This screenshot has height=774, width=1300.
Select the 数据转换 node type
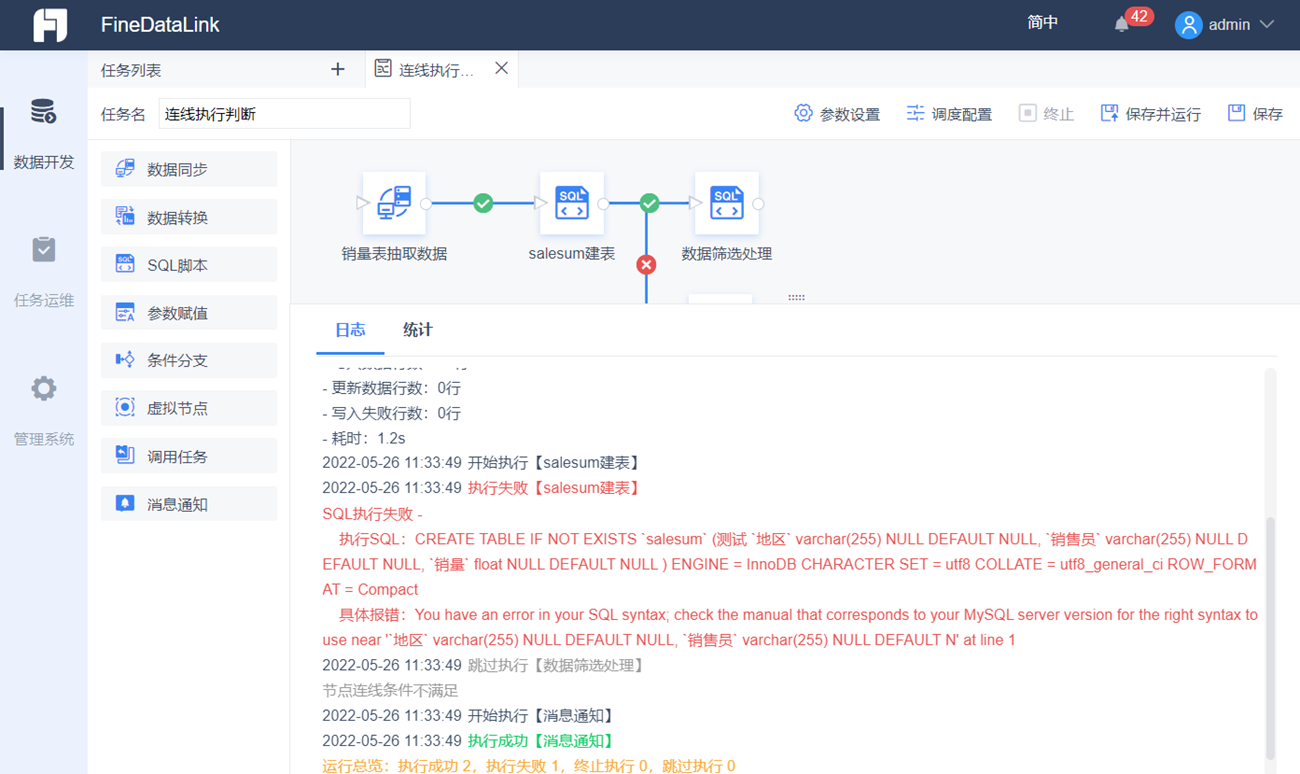pyautogui.click(x=189, y=217)
